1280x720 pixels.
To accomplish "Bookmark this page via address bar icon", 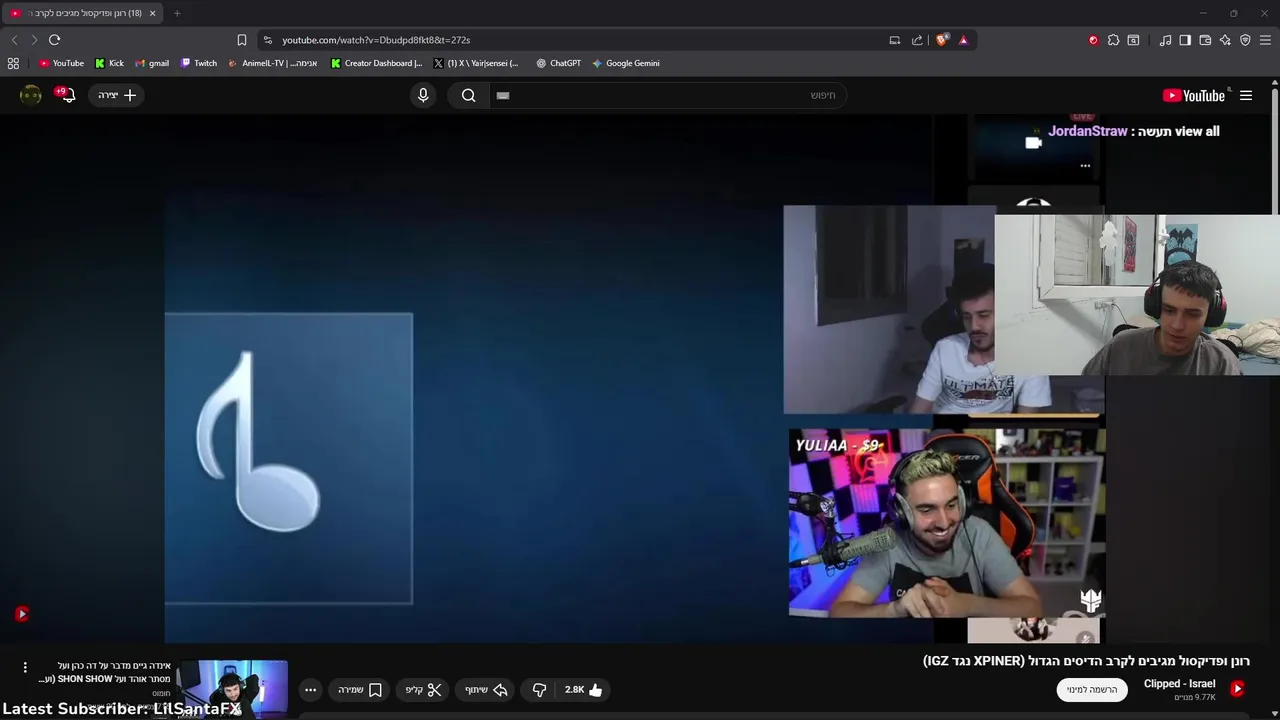I will tap(241, 40).
